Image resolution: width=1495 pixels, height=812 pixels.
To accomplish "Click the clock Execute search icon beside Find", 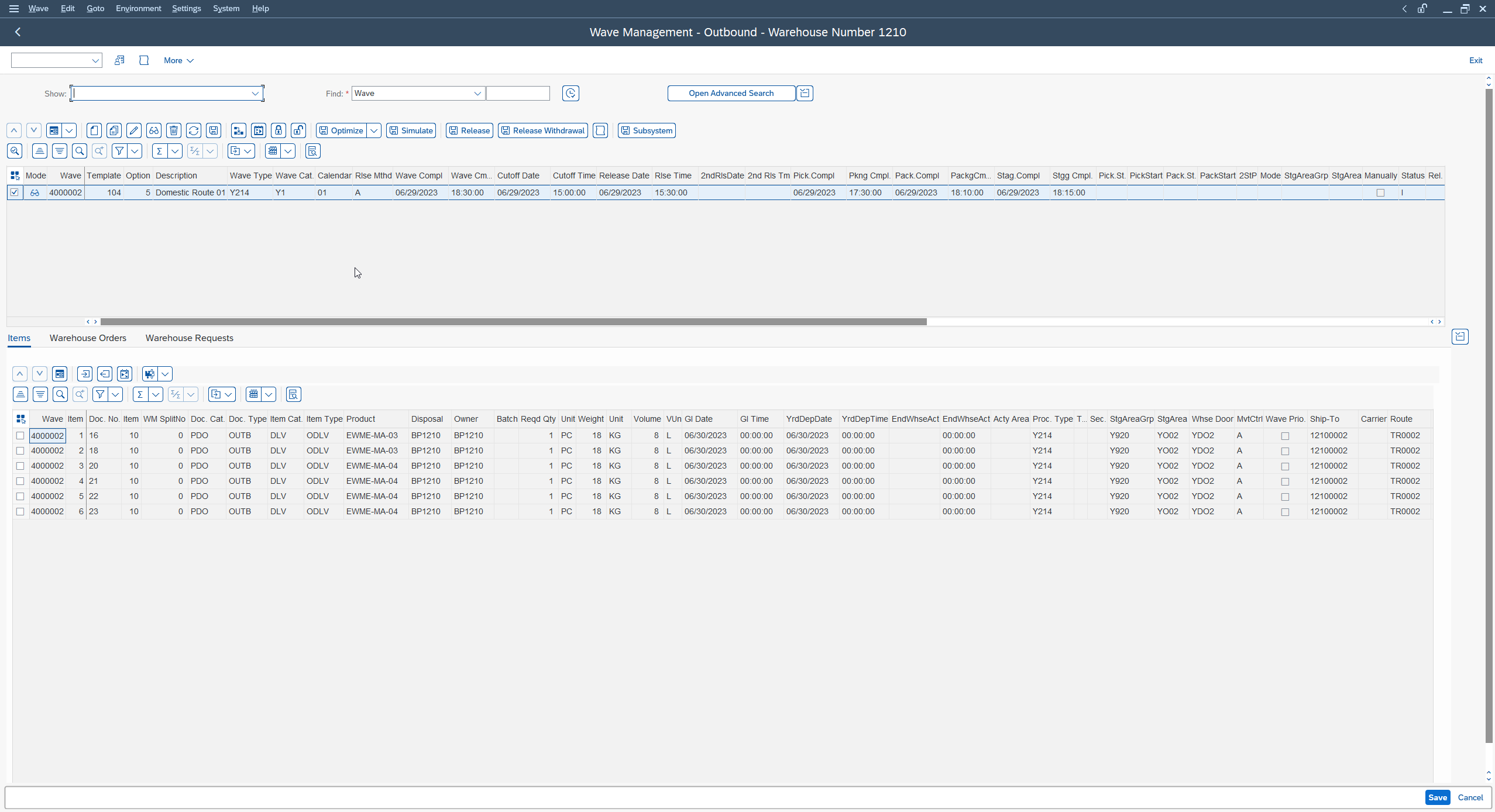I will point(571,93).
